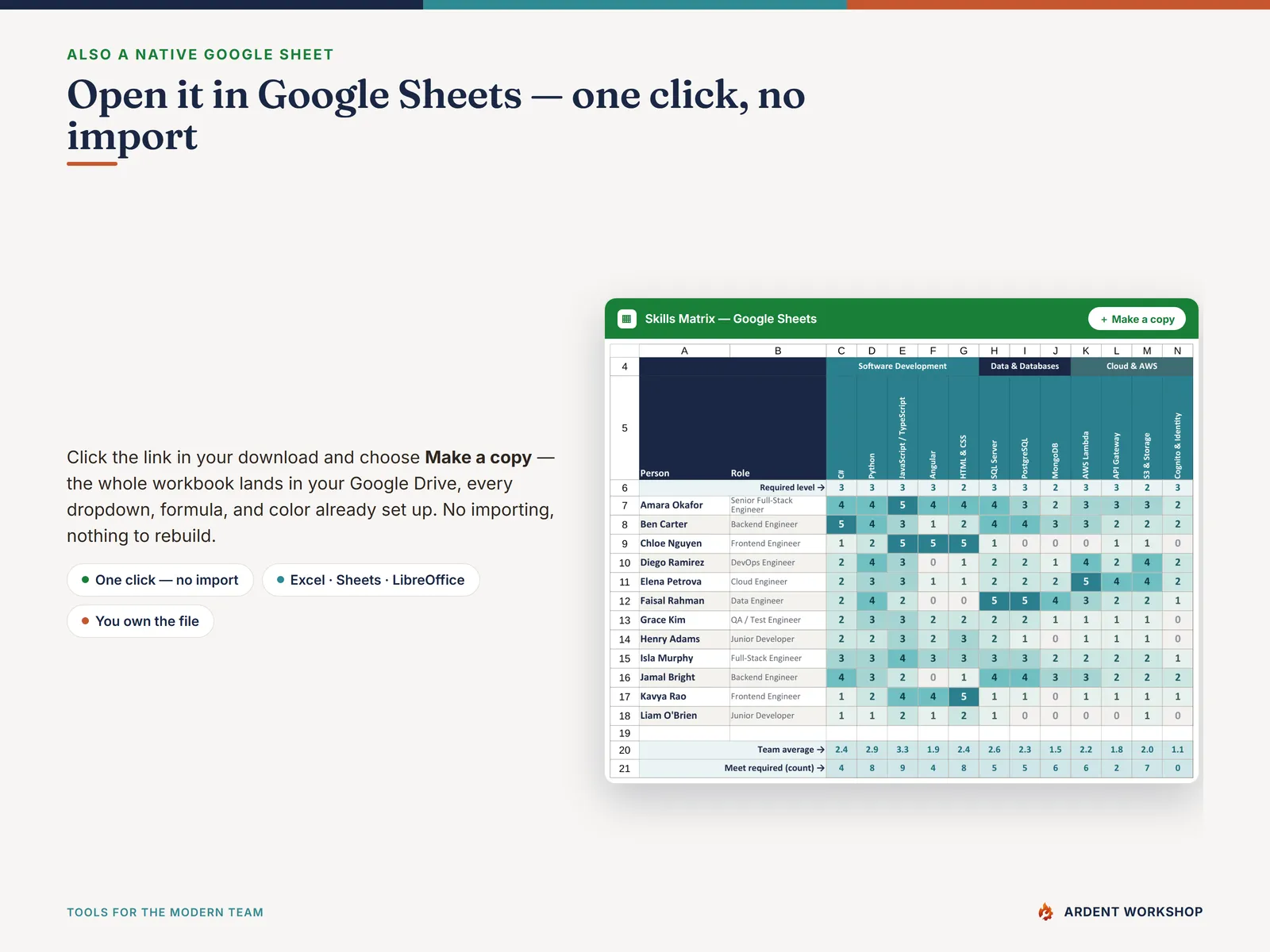Click the Grace Kim name cell
The height and width of the screenshot is (952, 1270).
[x=684, y=620]
